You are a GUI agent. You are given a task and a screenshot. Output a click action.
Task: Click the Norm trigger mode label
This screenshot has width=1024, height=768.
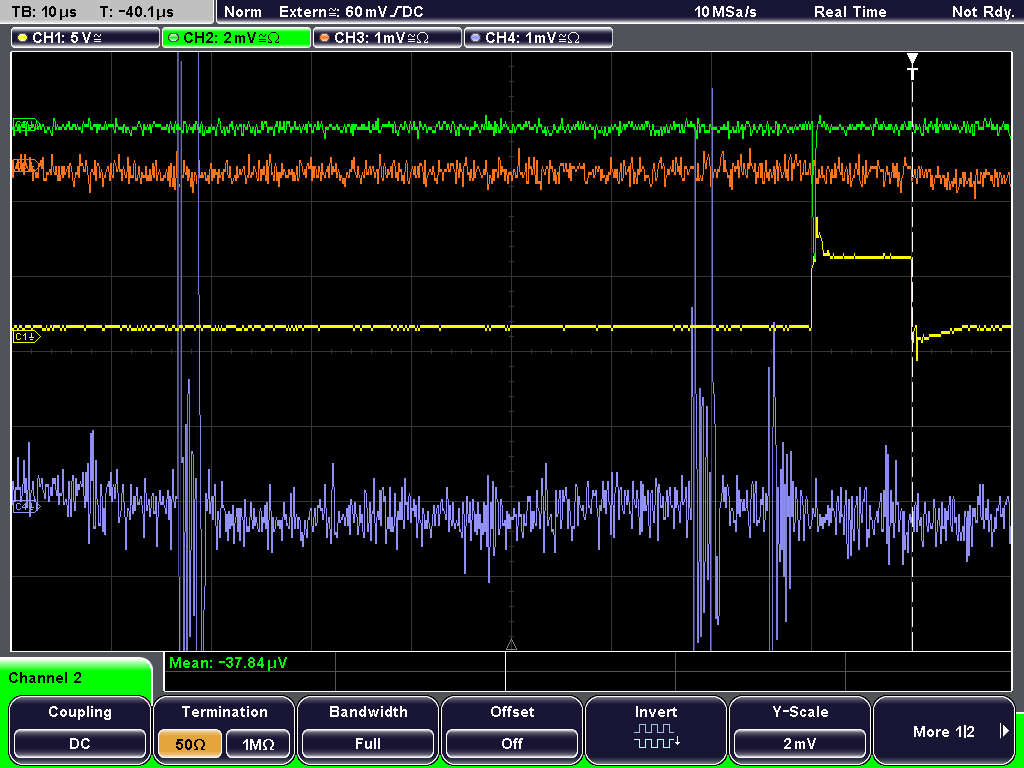[242, 12]
